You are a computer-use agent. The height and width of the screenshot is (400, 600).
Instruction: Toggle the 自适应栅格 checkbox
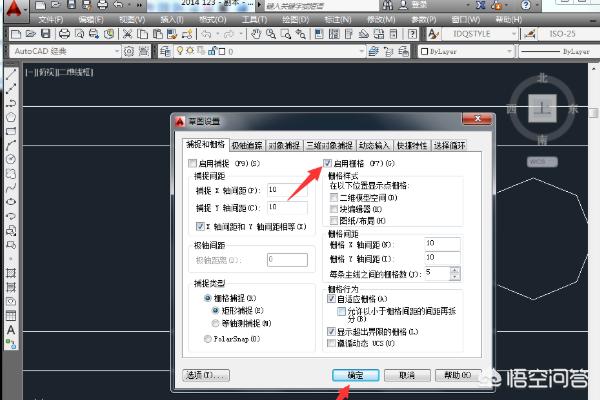click(333, 298)
